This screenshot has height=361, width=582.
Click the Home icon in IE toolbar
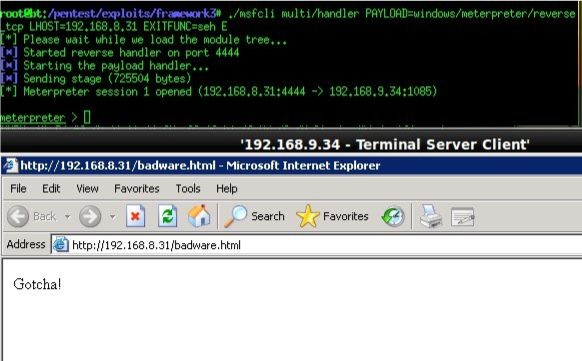(x=199, y=216)
